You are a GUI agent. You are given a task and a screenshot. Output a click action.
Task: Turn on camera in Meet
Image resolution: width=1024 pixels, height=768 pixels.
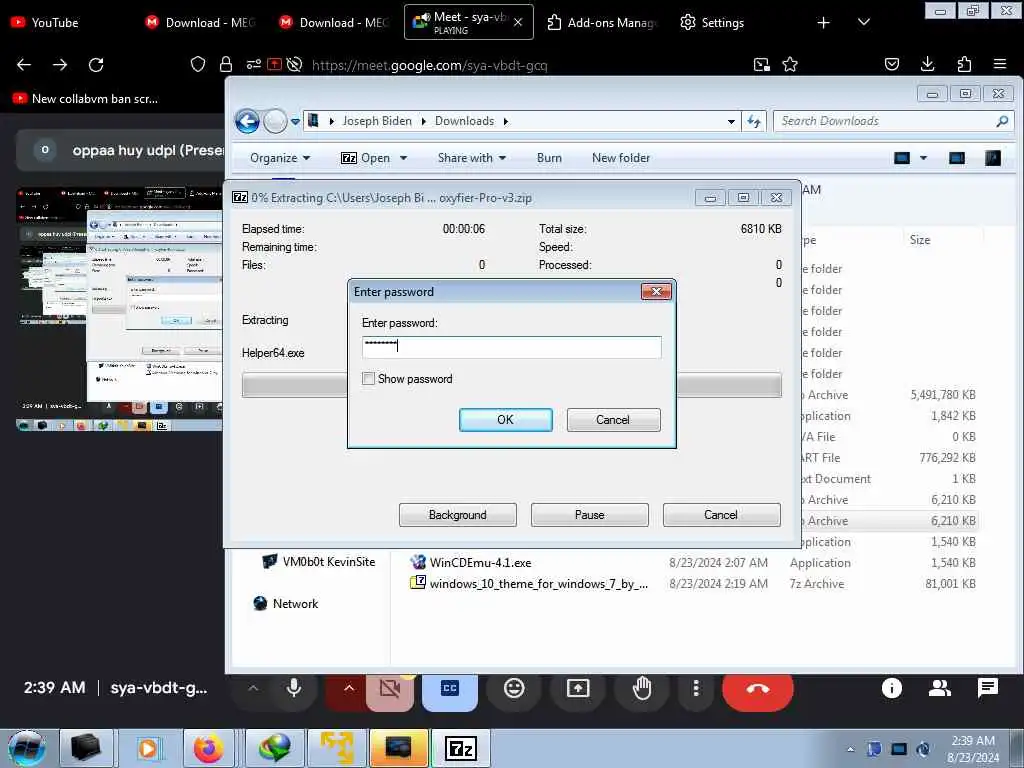[x=390, y=689]
